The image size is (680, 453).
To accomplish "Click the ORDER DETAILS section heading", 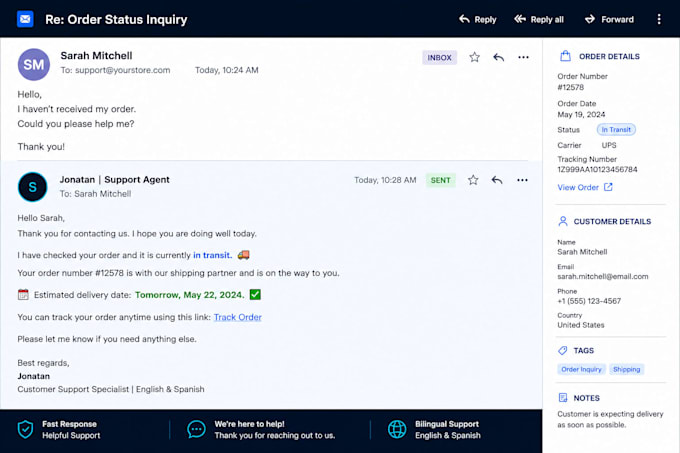I will (x=609, y=56).
